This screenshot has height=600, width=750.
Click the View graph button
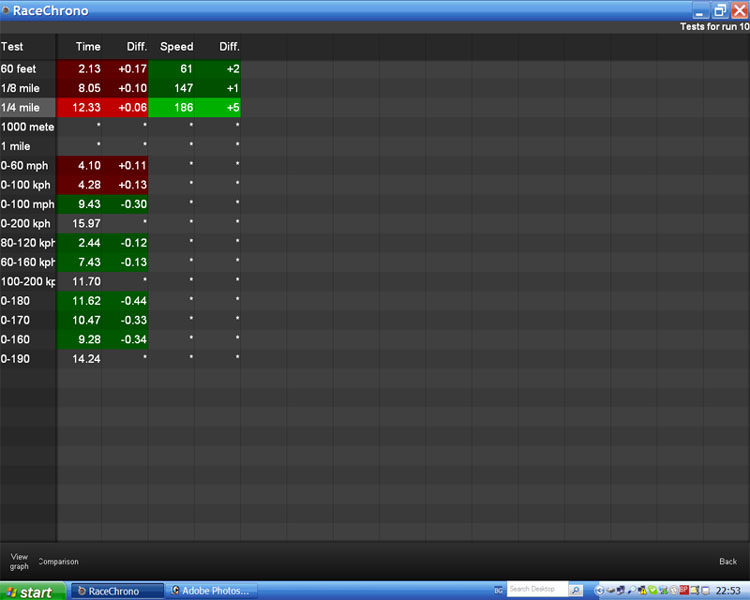point(19,561)
